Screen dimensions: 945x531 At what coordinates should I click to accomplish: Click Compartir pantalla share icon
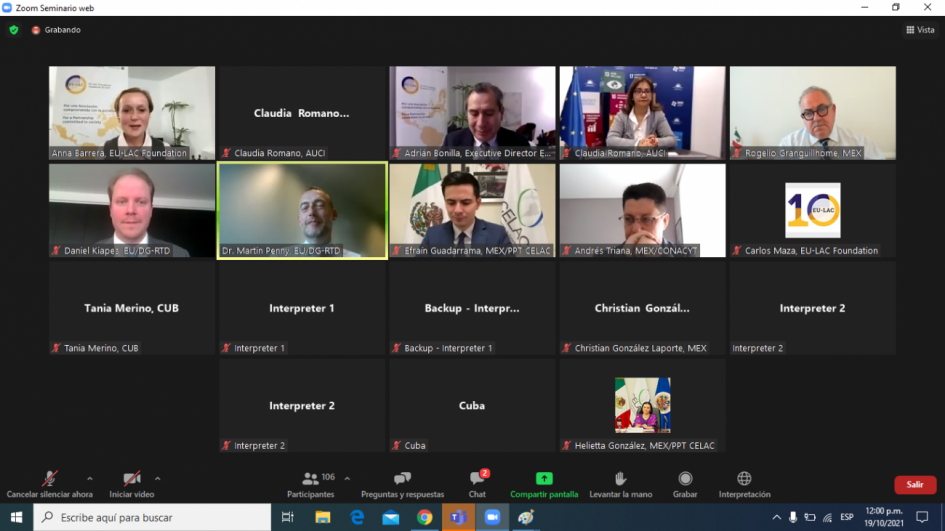point(544,479)
